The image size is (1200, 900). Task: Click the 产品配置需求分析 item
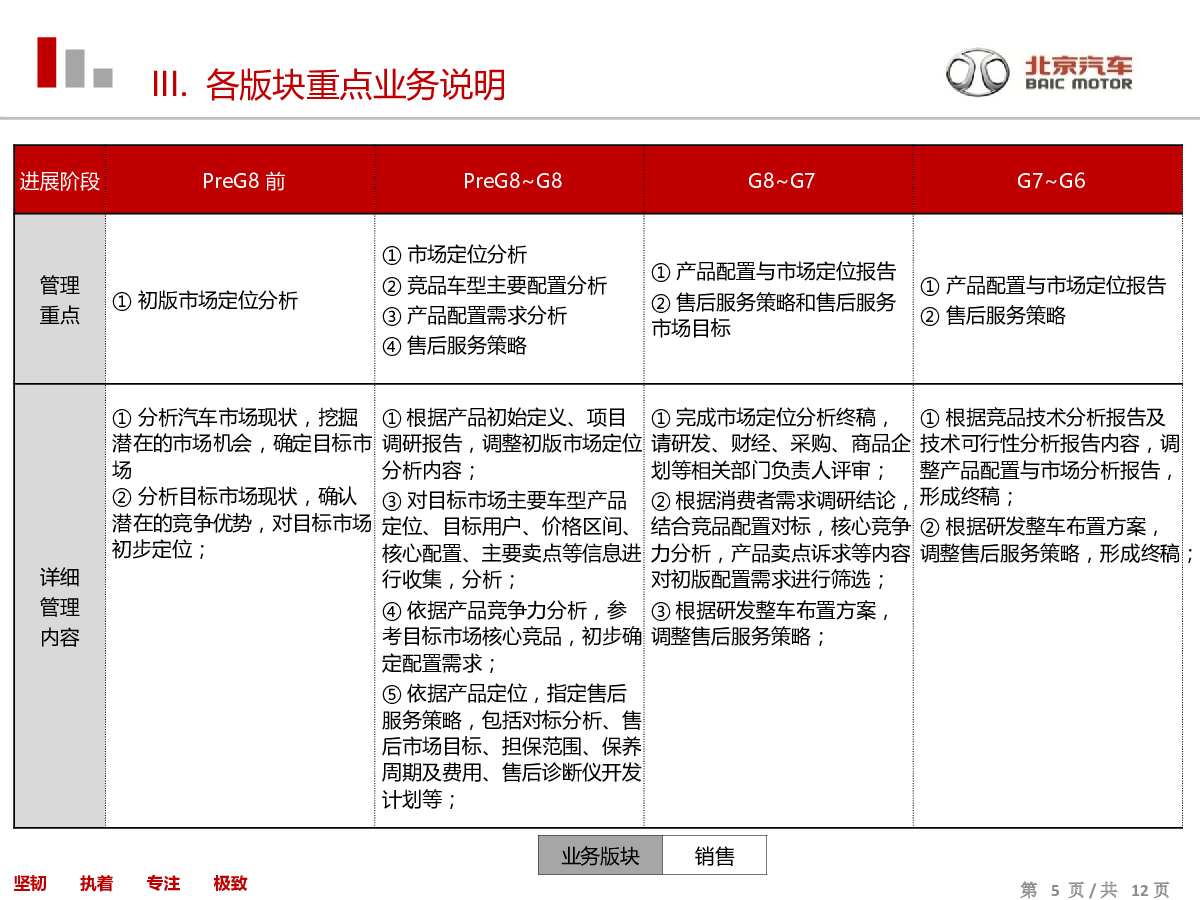[x=475, y=316]
